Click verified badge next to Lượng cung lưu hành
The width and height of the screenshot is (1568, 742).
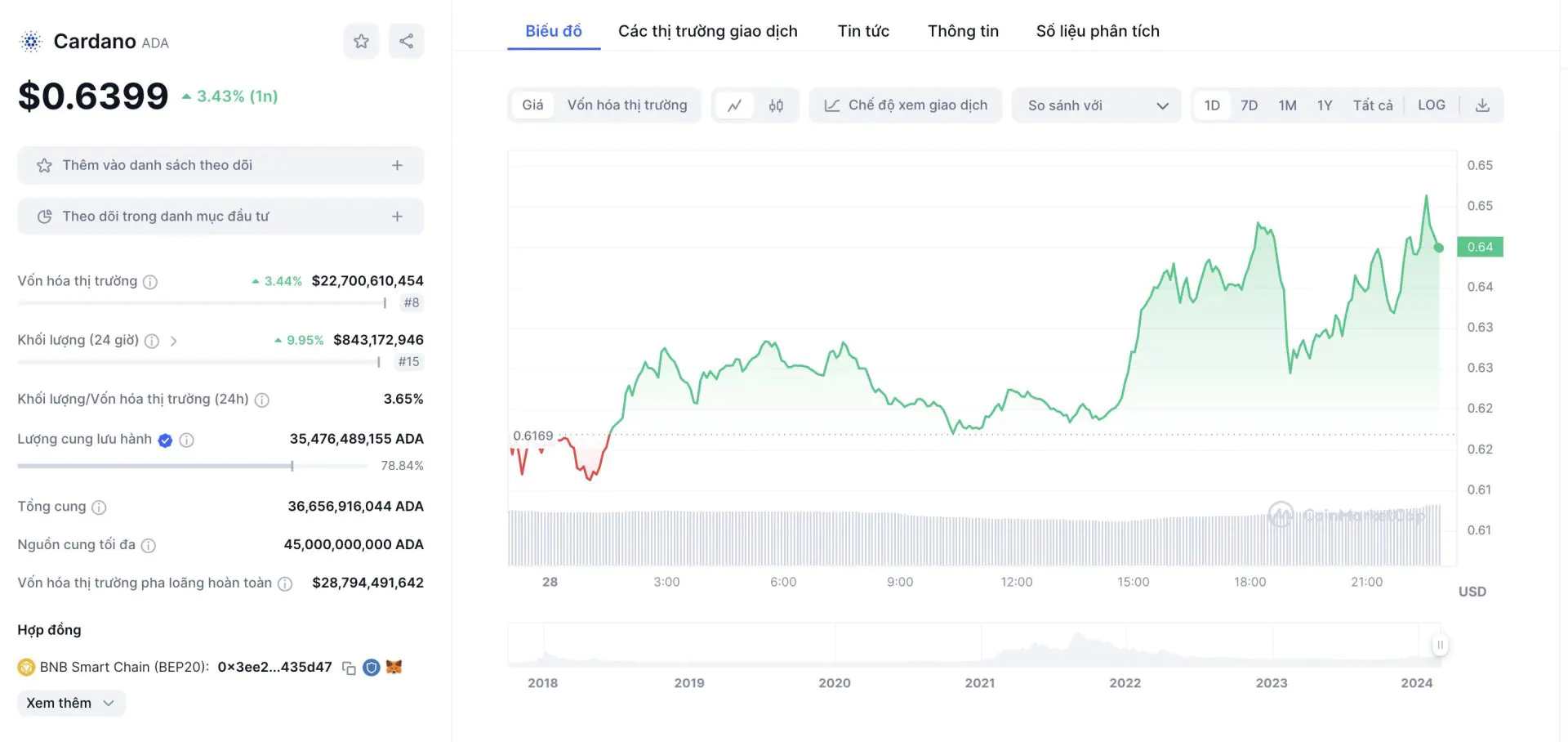coord(165,440)
